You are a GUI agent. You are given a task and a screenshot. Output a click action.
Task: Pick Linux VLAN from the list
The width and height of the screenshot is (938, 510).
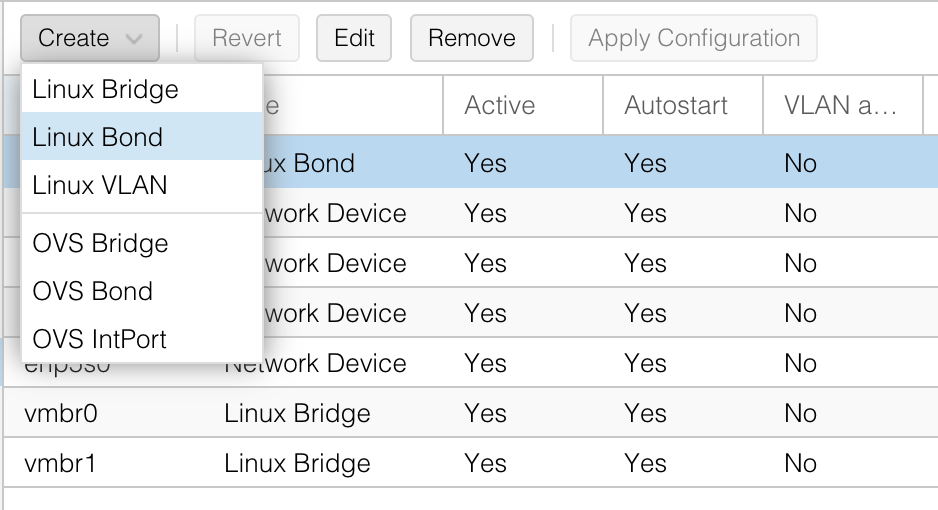click(142, 185)
